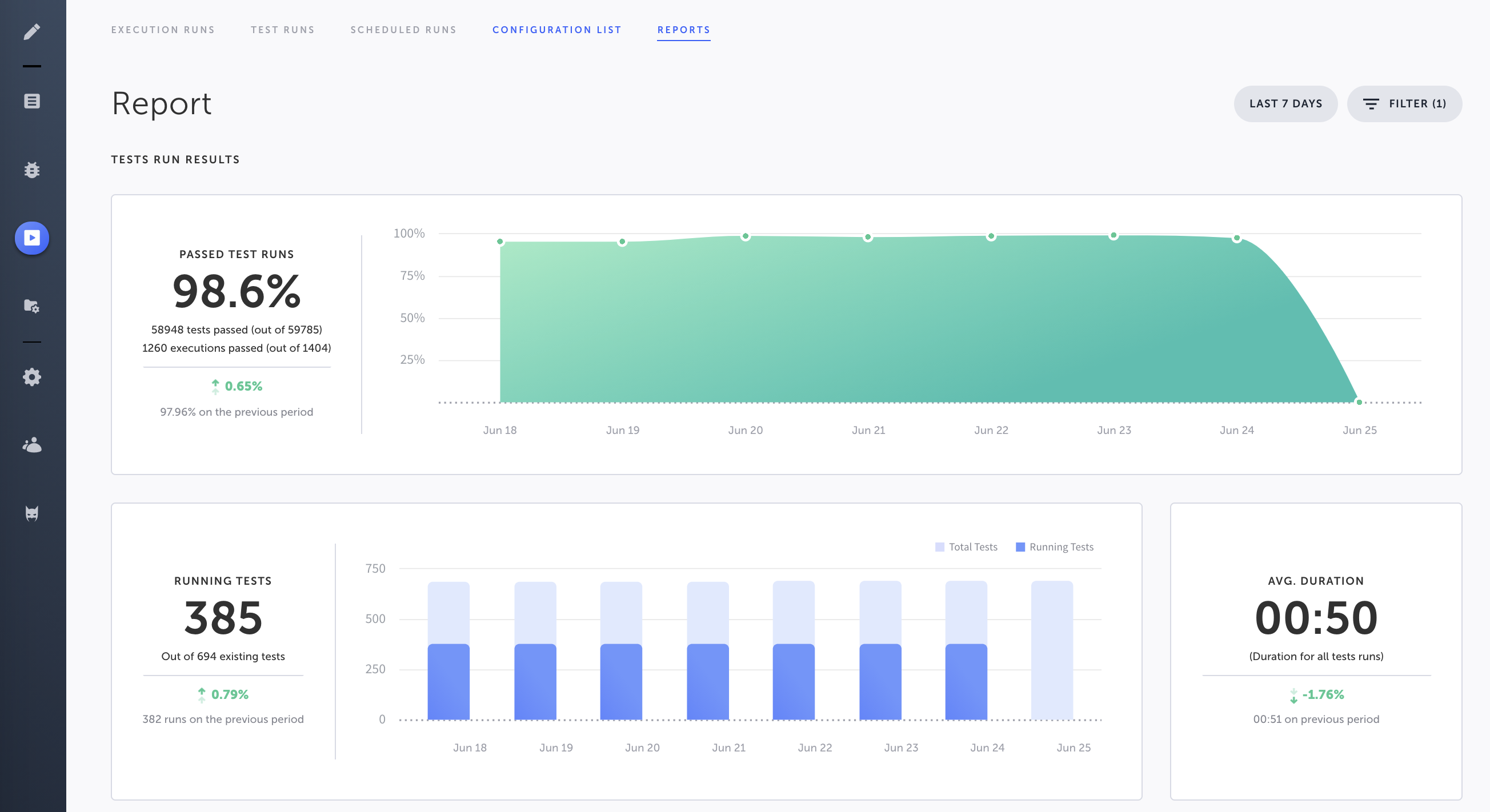Go to Scheduled Runs tab
This screenshot has height=812, width=1490.
pyautogui.click(x=403, y=30)
